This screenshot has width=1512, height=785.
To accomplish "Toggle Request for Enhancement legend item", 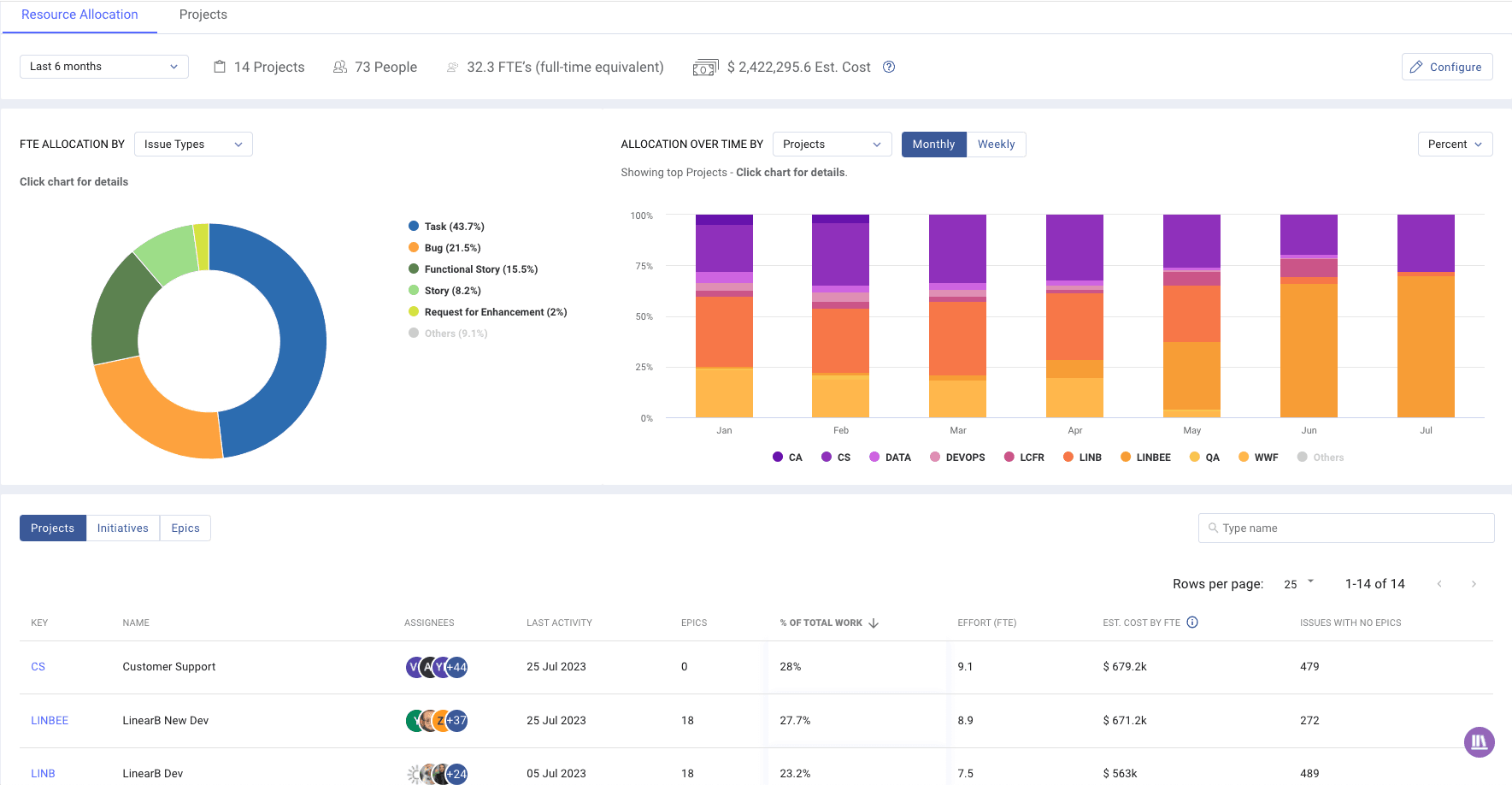I will point(487,312).
